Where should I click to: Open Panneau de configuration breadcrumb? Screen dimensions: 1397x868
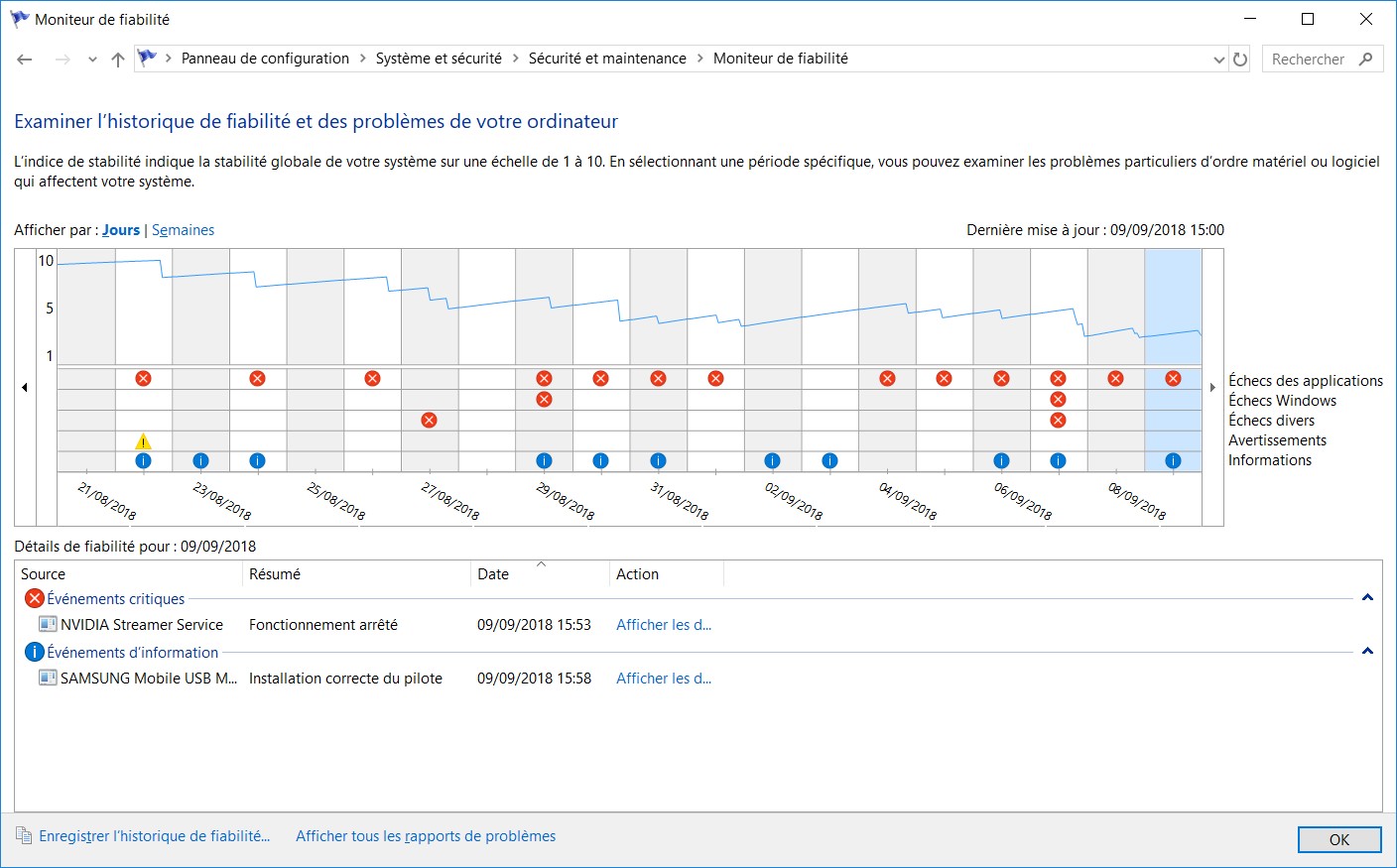point(265,59)
